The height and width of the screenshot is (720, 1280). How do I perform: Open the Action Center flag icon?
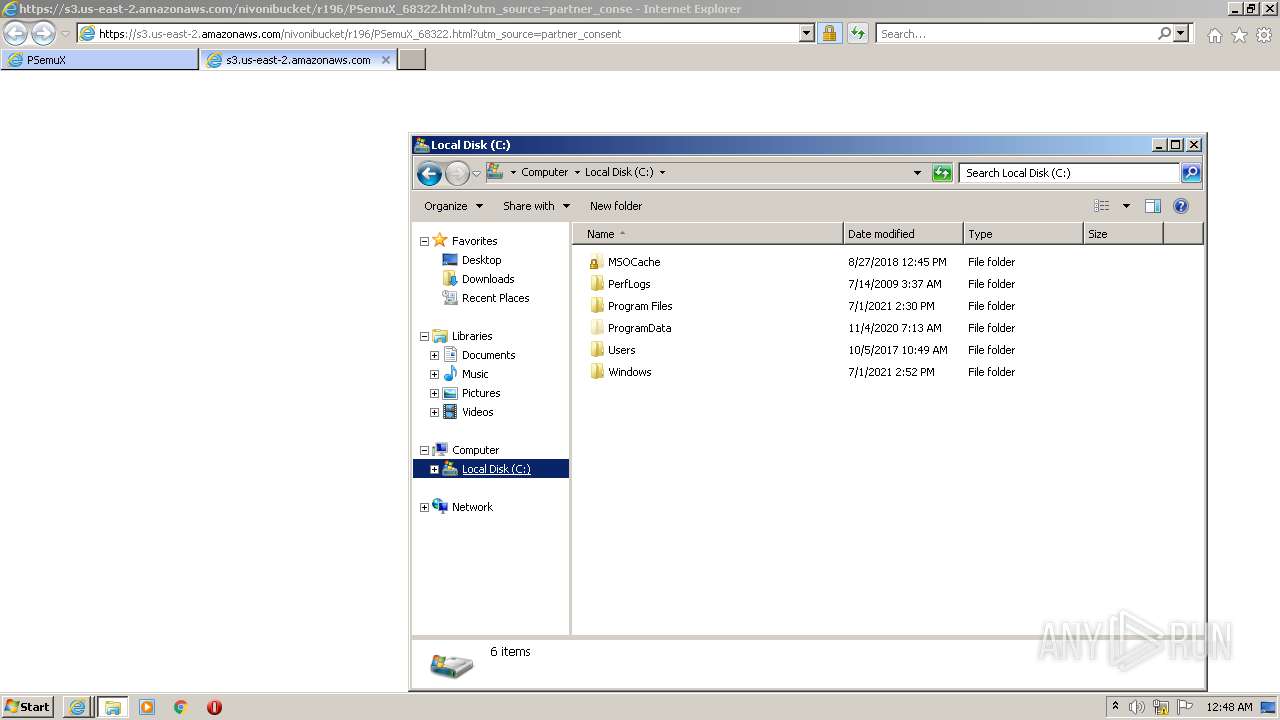pos(1185,707)
